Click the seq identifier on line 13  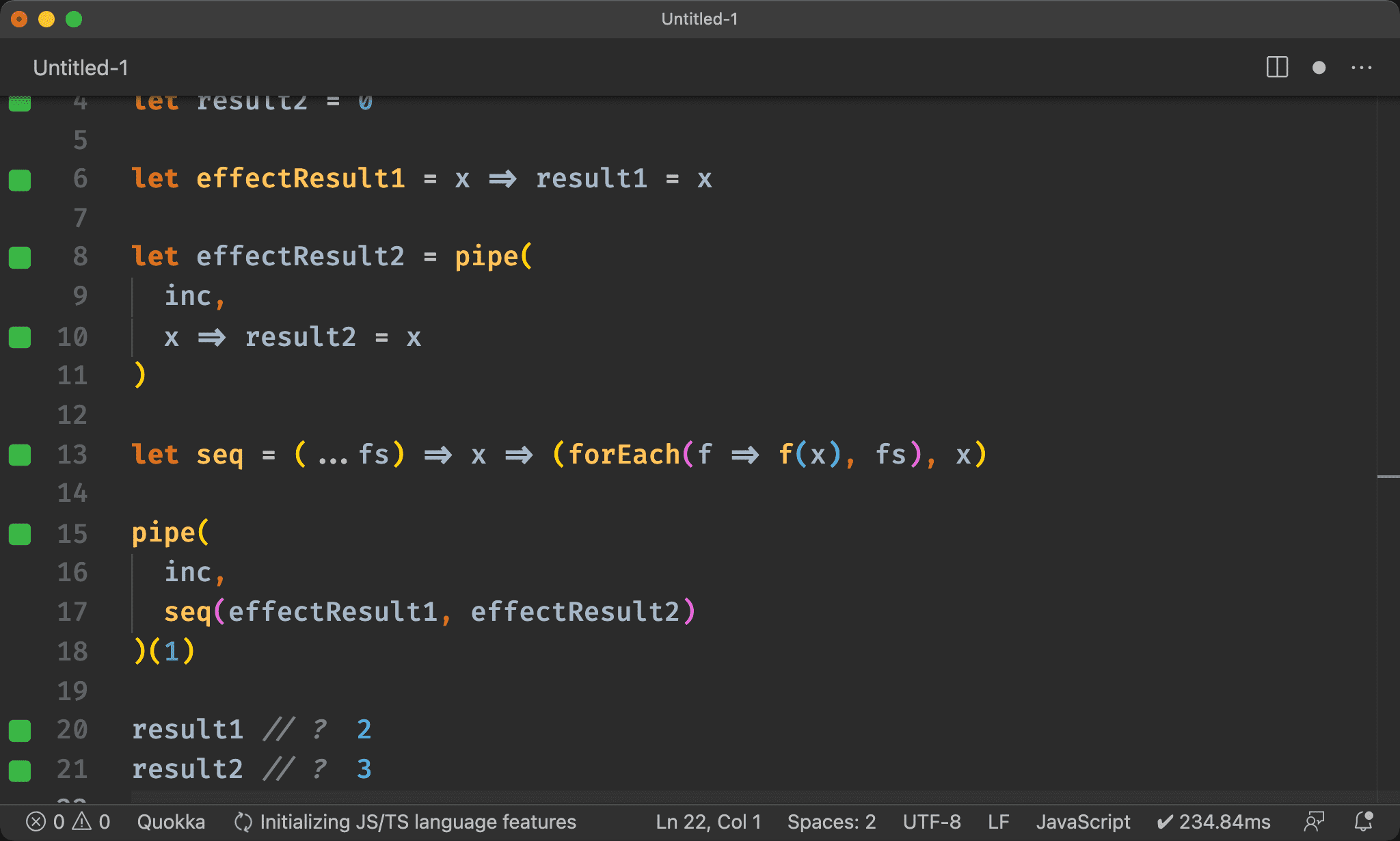220,455
